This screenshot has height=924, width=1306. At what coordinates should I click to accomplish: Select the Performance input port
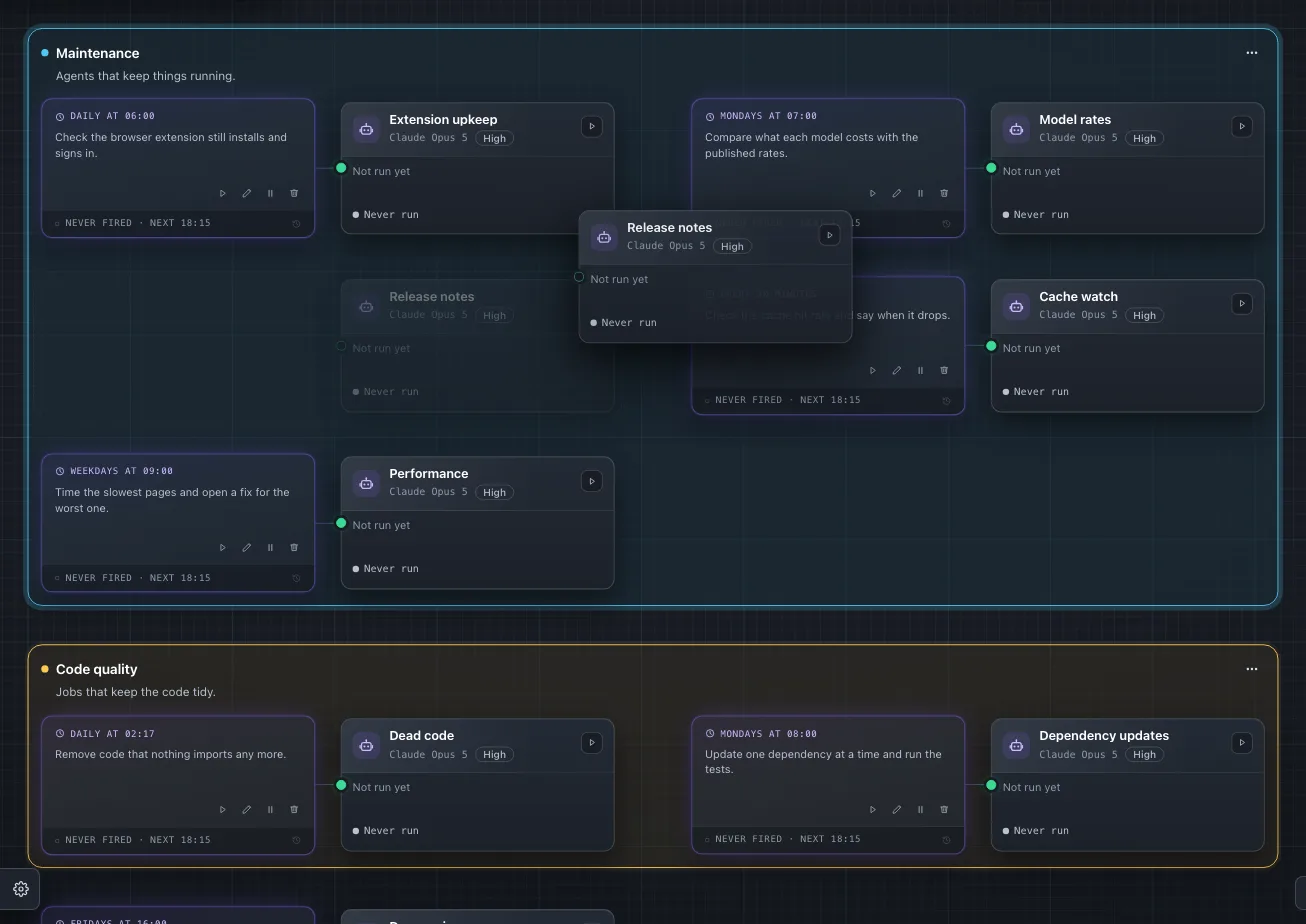[x=341, y=523]
